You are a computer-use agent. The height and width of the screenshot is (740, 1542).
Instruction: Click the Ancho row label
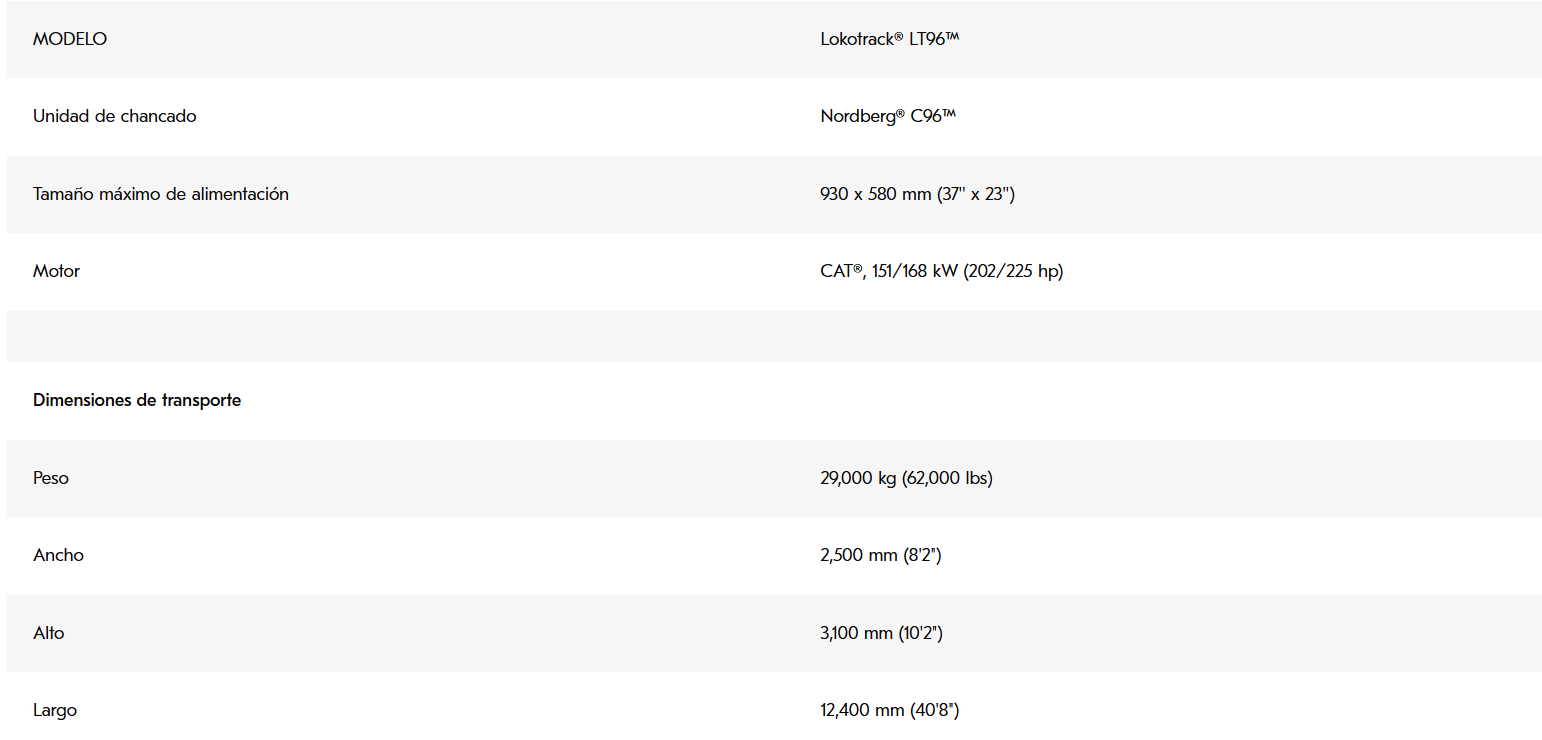(58, 555)
